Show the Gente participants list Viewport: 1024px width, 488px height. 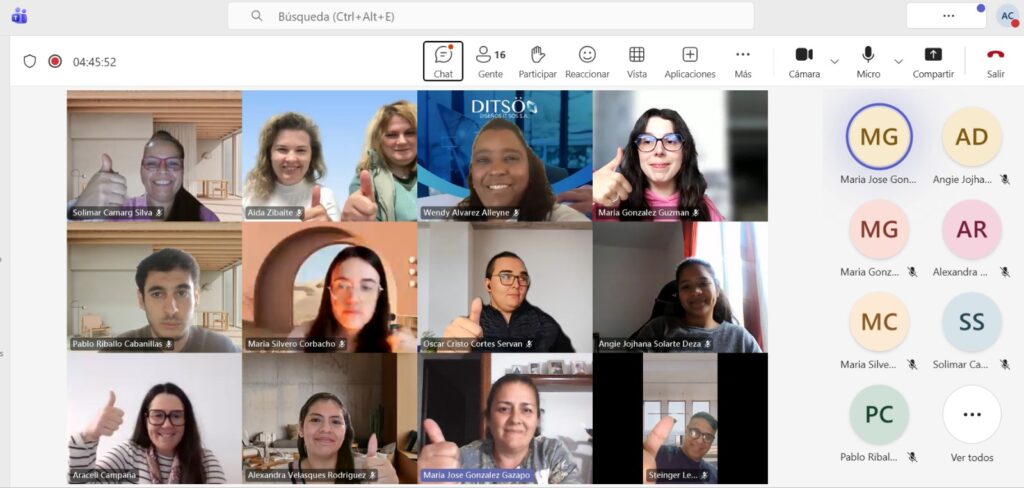click(x=490, y=61)
